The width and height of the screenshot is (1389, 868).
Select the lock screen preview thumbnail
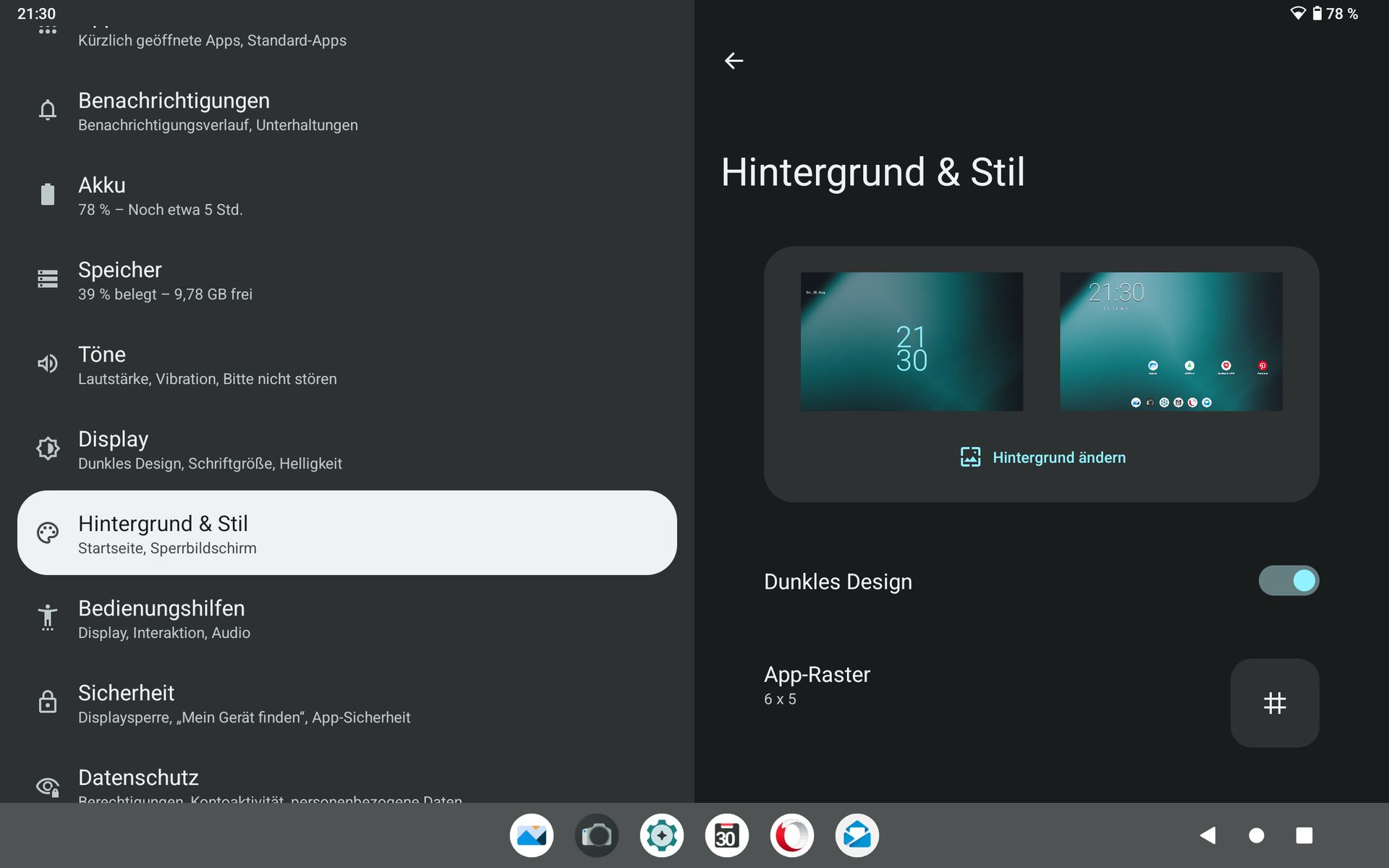[912, 341]
